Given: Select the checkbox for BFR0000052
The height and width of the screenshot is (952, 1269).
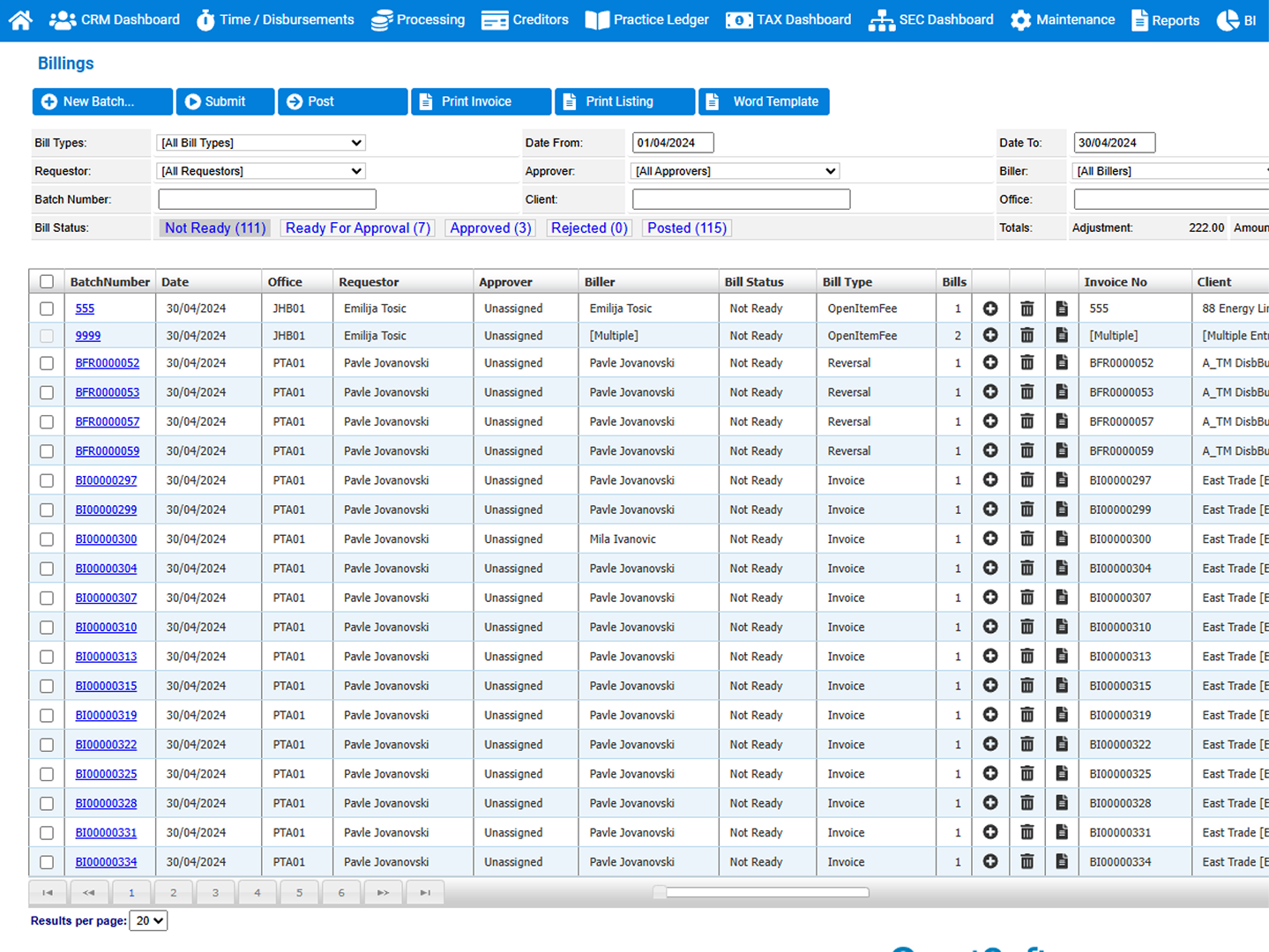Looking at the screenshot, I should coord(47,363).
